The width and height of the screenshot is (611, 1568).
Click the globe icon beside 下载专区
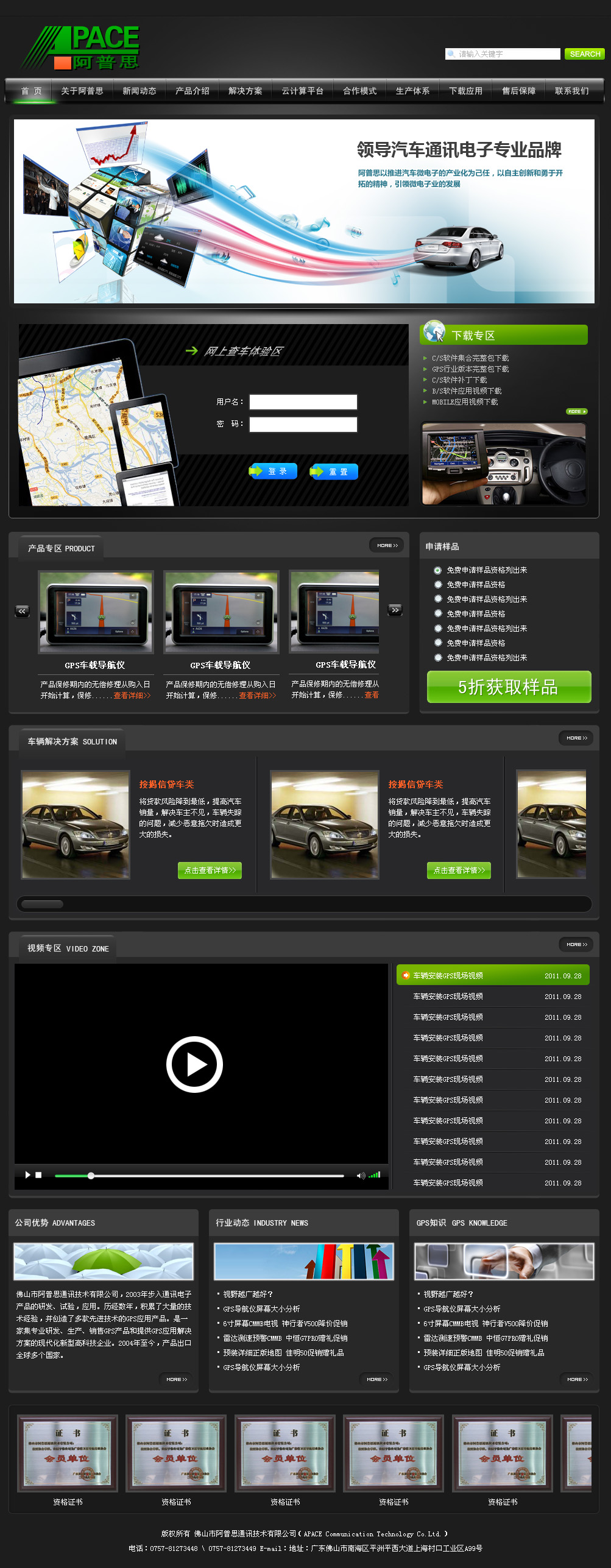pyautogui.click(x=434, y=332)
